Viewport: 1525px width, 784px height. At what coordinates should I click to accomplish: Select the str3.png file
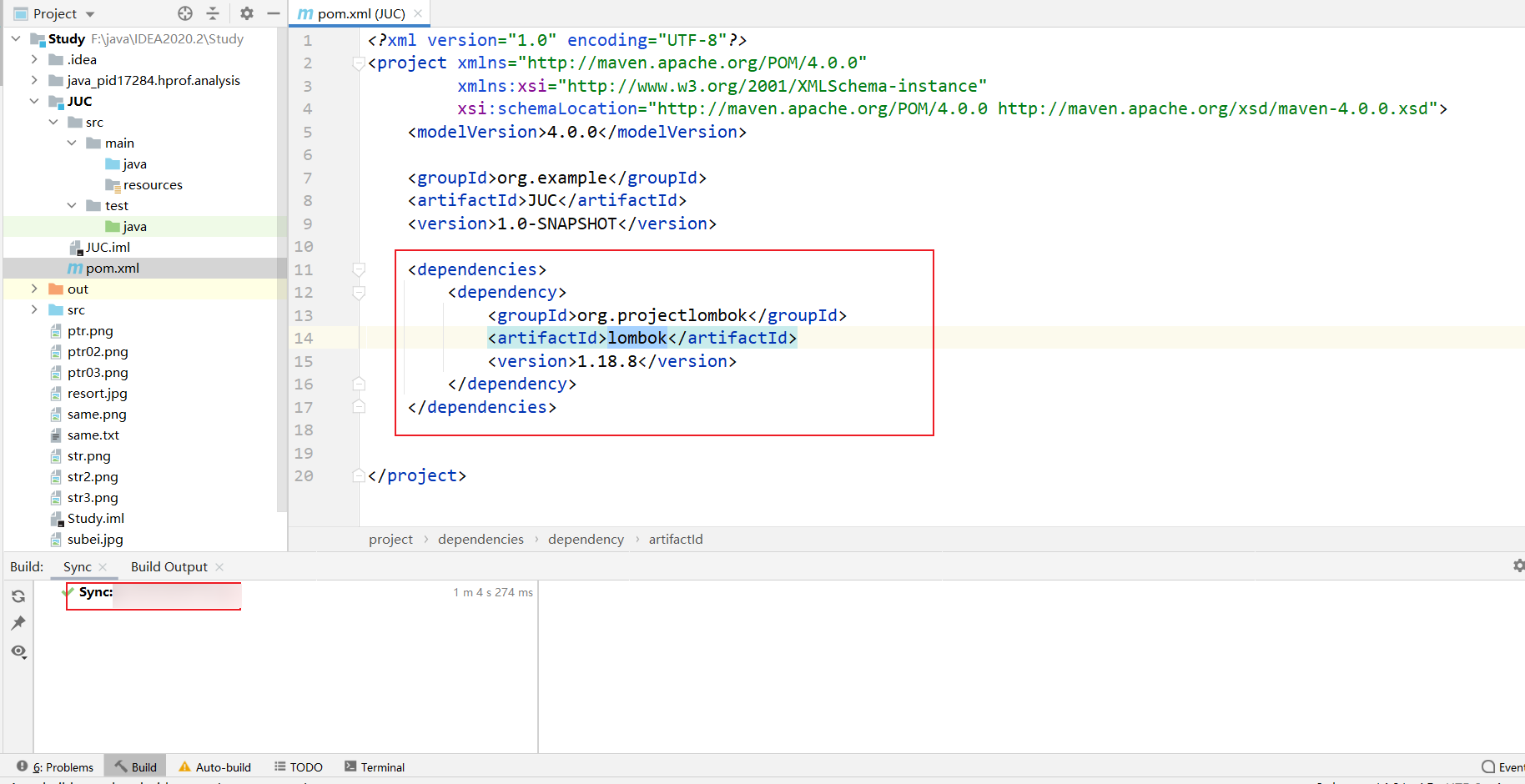coord(84,497)
